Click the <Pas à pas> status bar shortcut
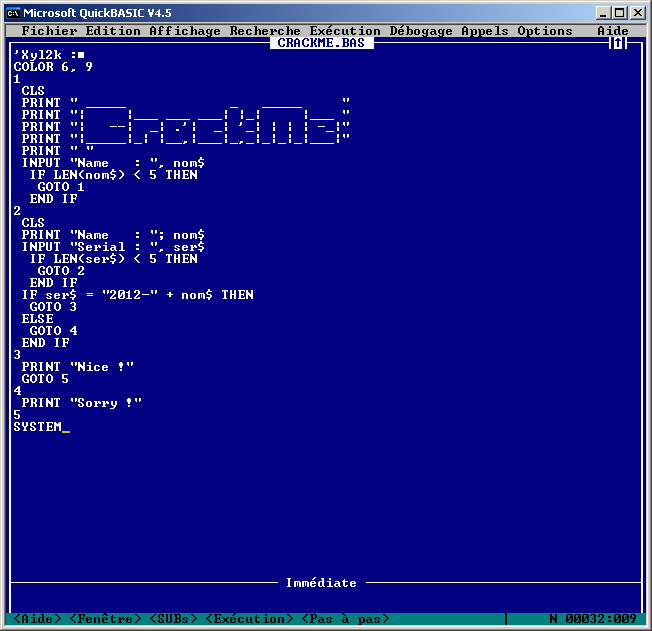The height and width of the screenshot is (631, 652). point(345,619)
